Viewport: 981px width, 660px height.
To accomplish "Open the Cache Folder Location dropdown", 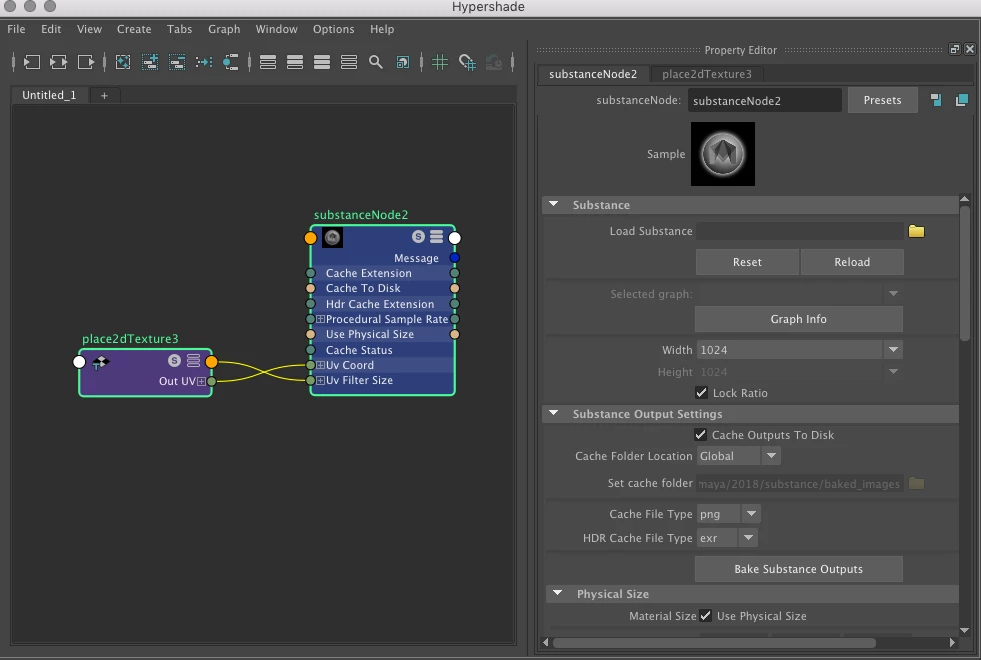I will 771,456.
